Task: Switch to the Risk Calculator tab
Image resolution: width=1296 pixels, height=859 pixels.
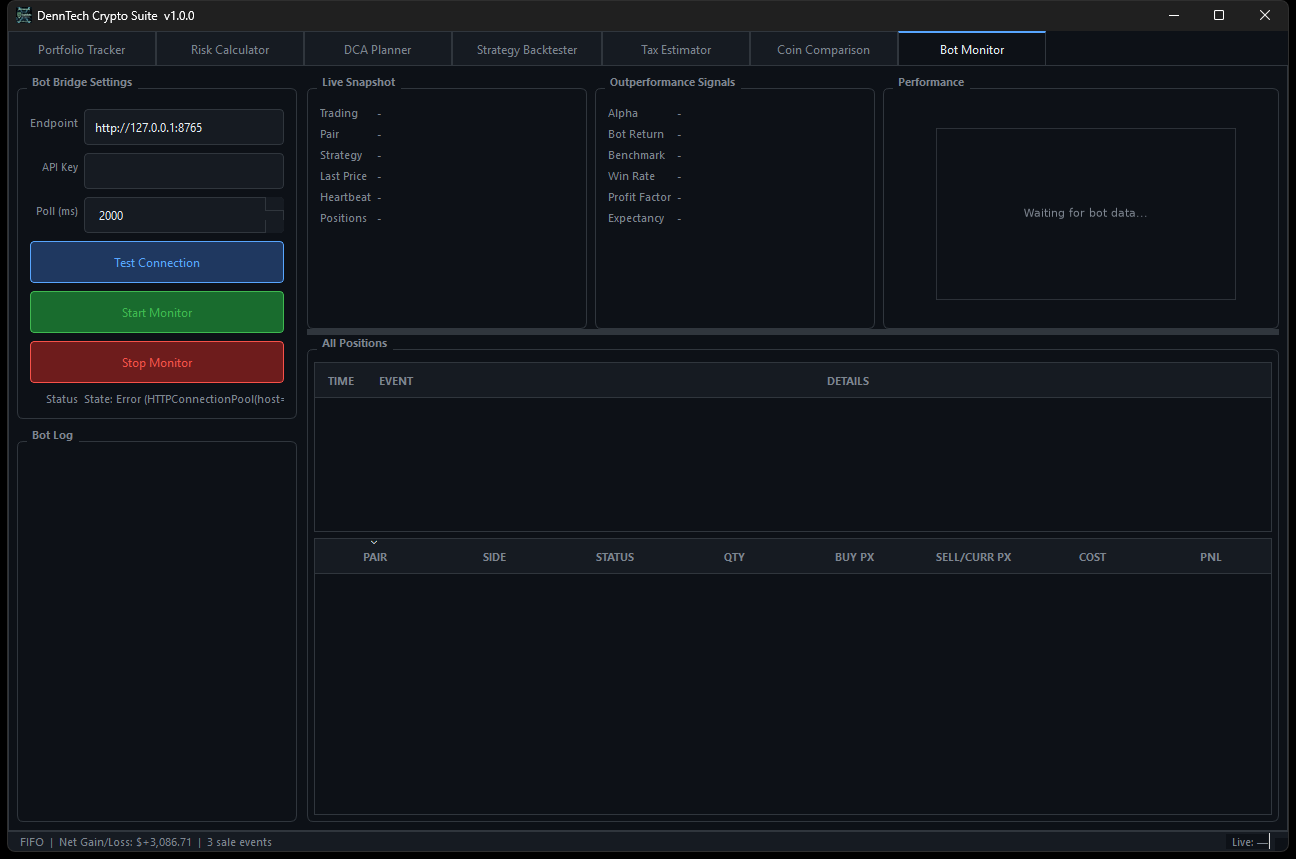Action: pyautogui.click(x=230, y=49)
